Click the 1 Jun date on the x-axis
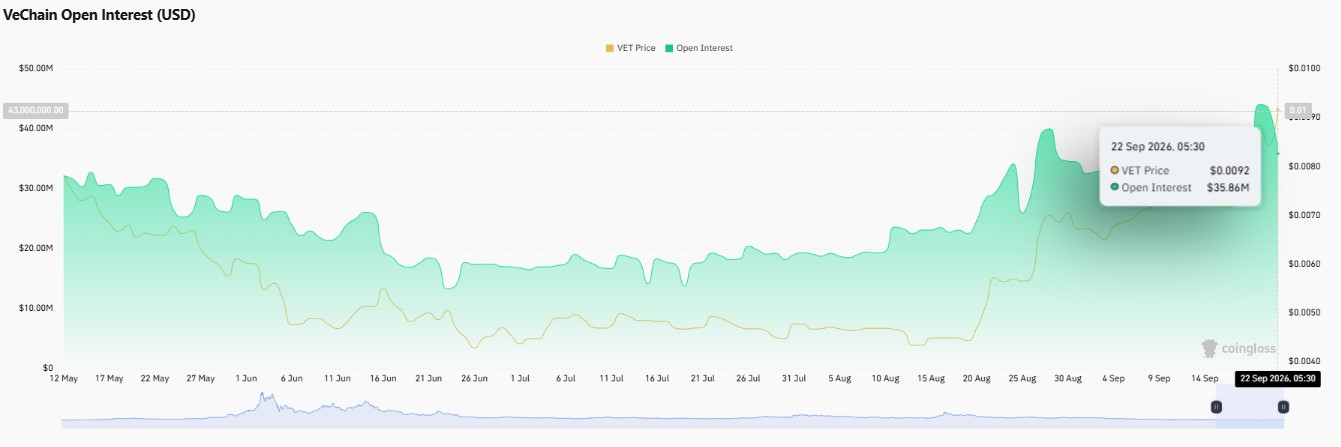1341x447 pixels. 246,379
